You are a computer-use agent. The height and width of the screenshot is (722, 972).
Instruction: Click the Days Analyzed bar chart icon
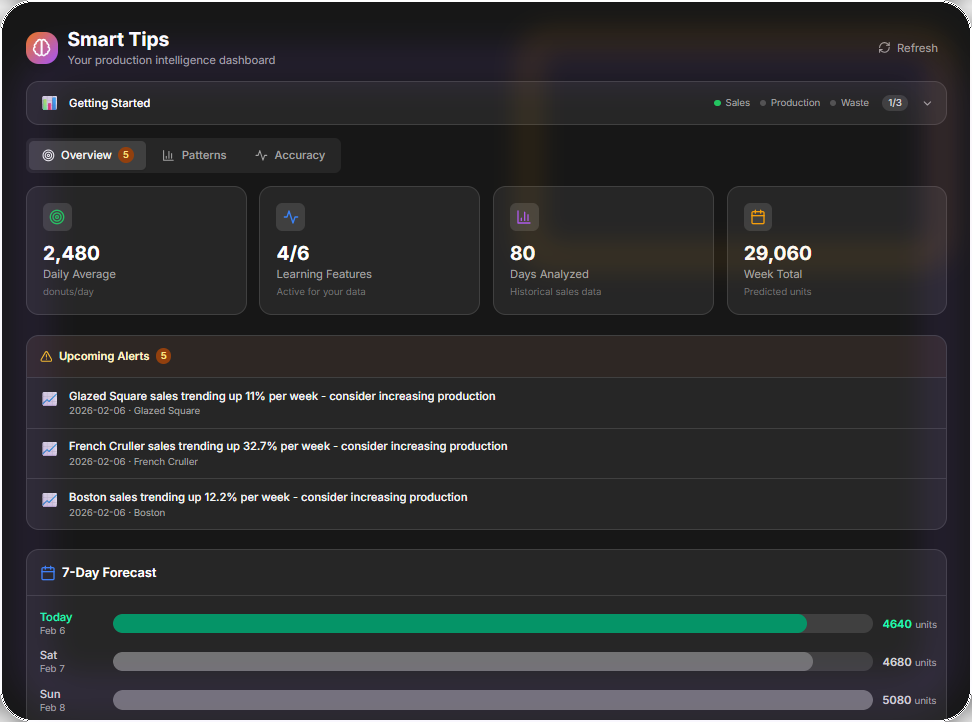(524, 217)
